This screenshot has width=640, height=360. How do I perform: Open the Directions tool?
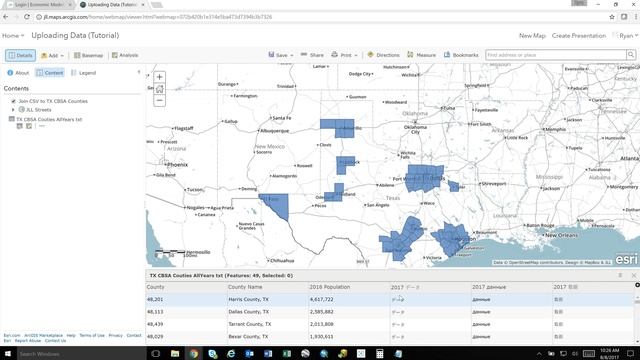click(383, 55)
